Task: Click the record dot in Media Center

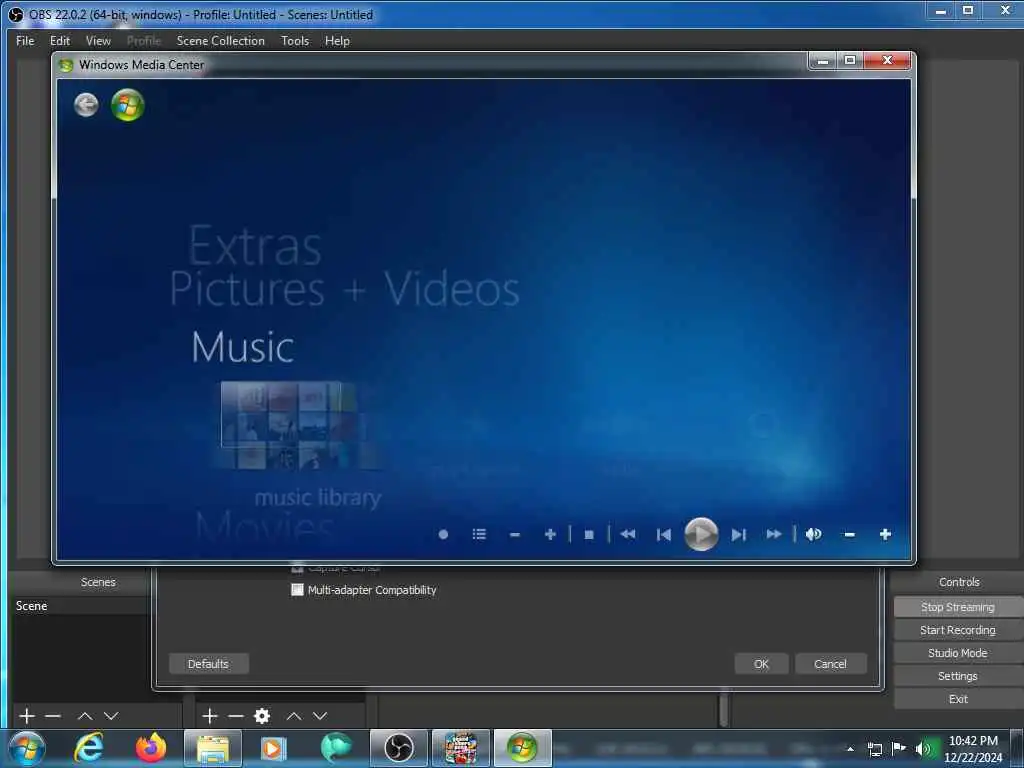Action: pos(443,534)
